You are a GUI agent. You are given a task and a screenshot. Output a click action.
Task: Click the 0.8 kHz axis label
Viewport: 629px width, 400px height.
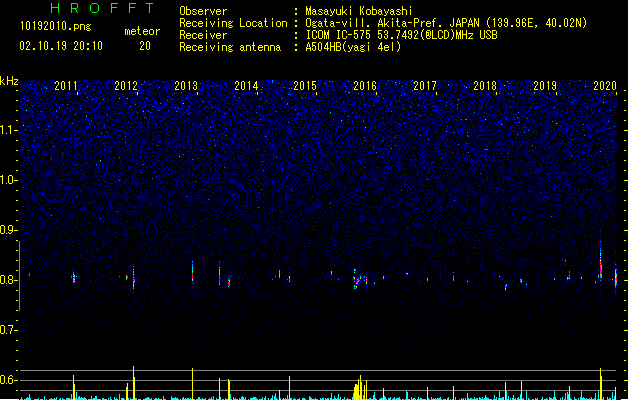pyautogui.click(x=8, y=280)
